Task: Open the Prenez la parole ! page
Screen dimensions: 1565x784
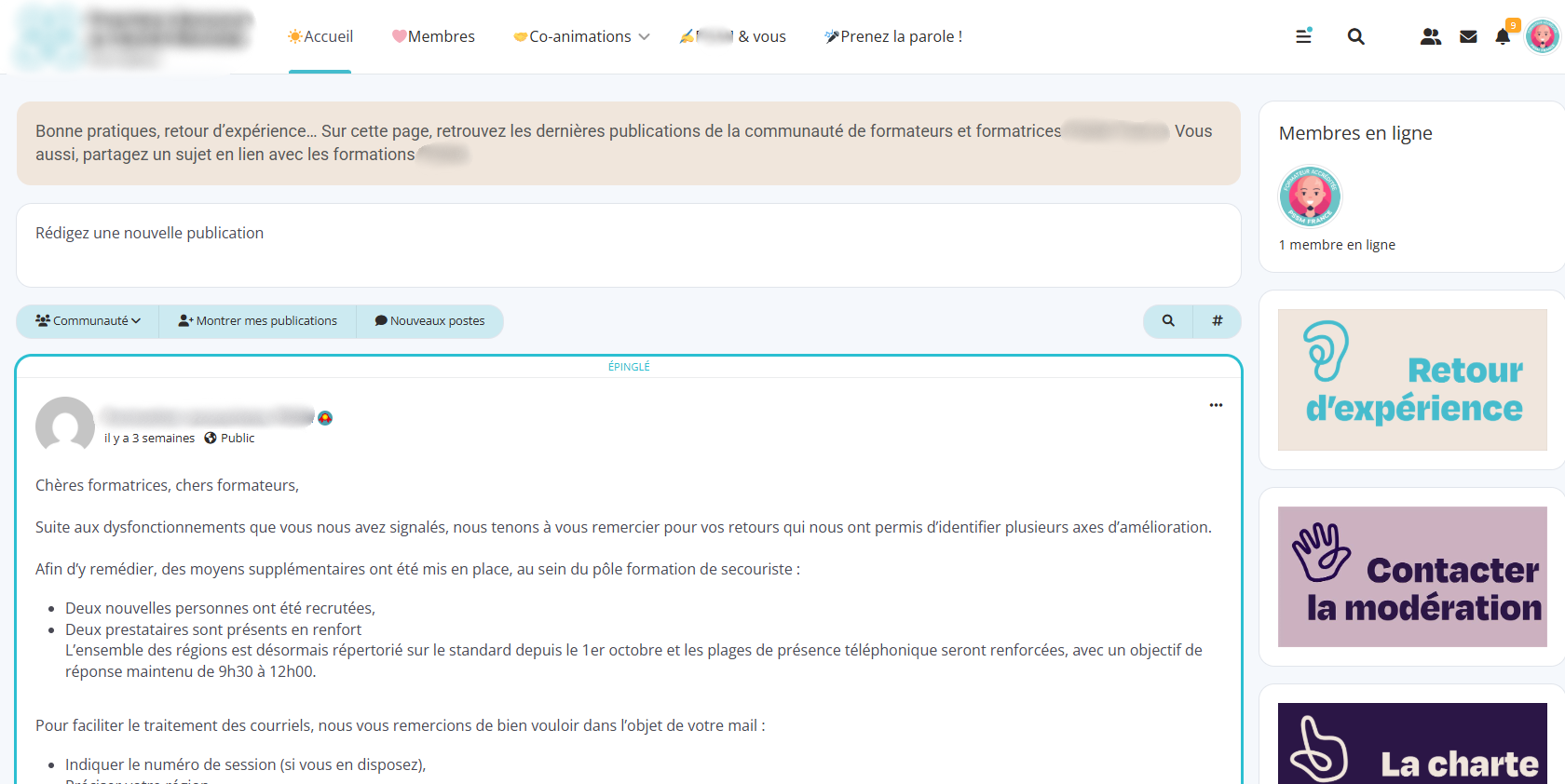Action: [x=893, y=36]
